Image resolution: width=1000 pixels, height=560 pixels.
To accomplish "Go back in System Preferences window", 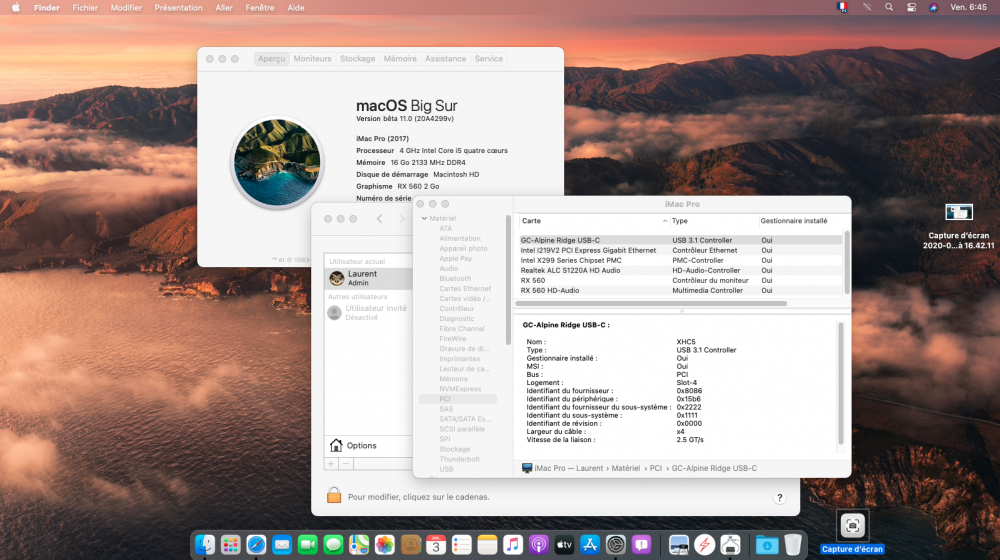I will [379, 219].
